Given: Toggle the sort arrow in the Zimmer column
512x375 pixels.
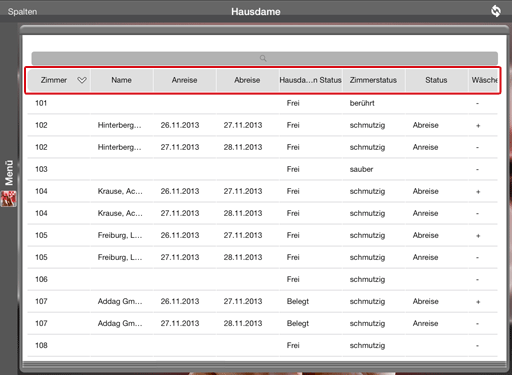Looking at the screenshot, I should tap(82, 80).
